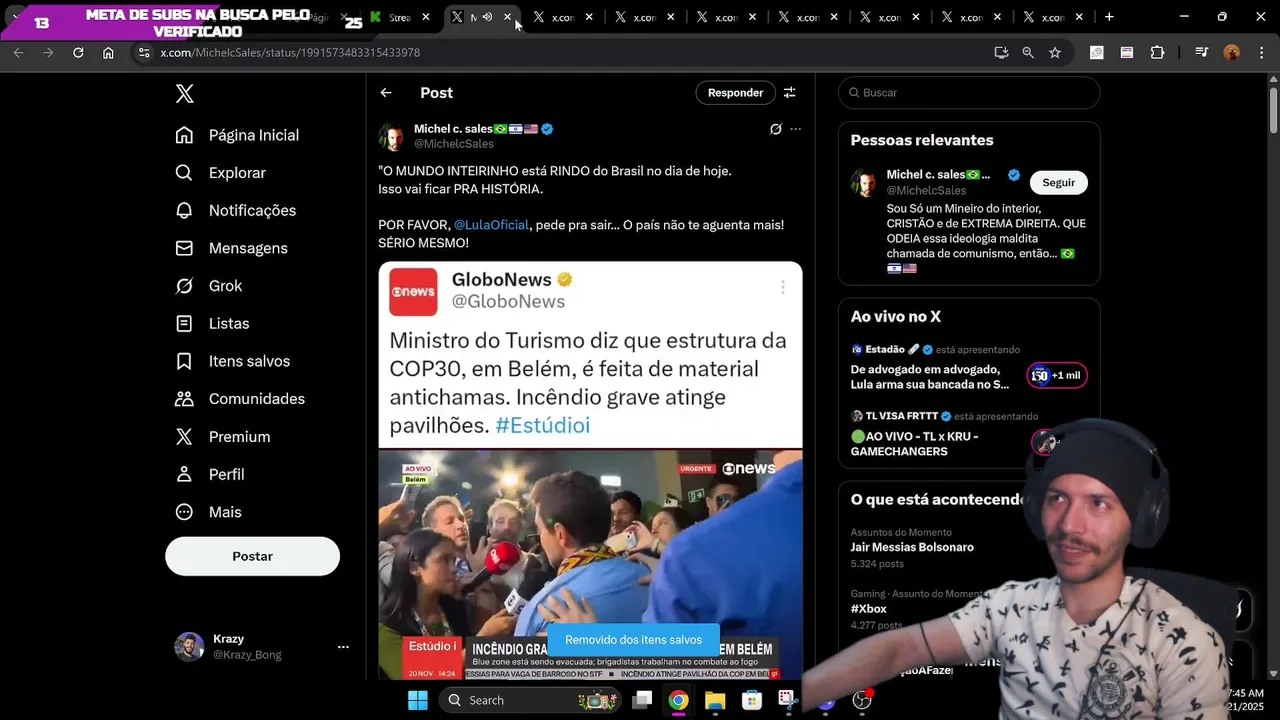
Task: Click the Chrome taskbar icon
Action: [679, 700]
